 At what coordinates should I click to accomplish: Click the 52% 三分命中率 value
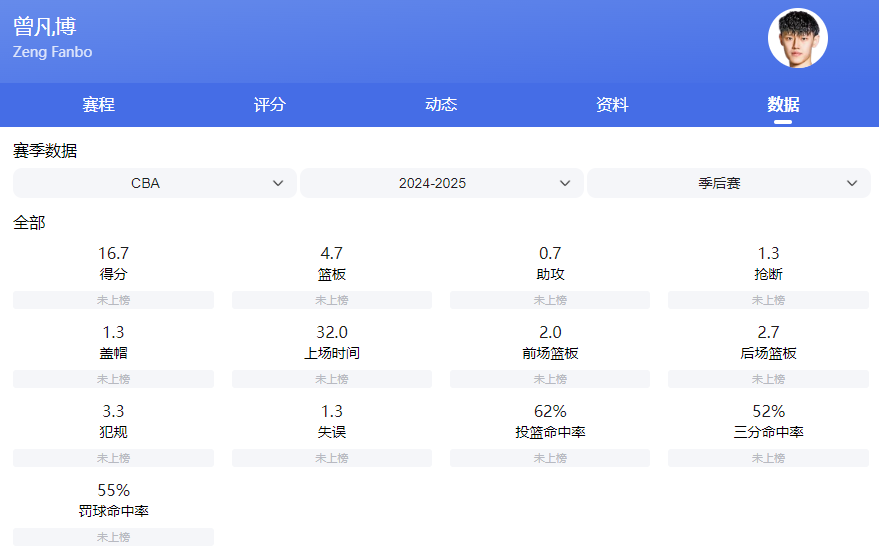click(x=769, y=412)
